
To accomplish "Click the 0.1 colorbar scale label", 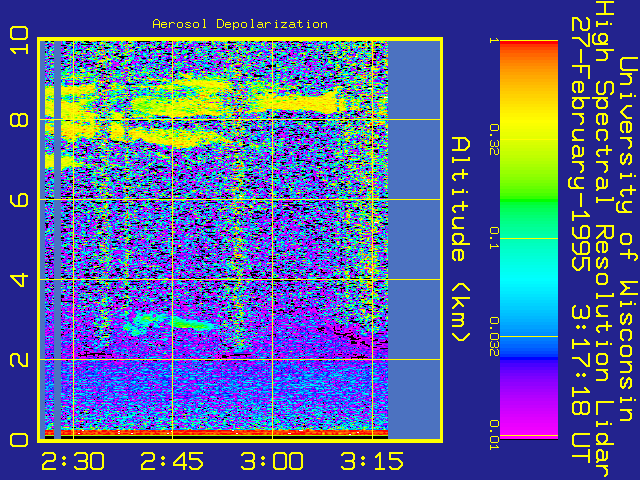I will 494,238.
